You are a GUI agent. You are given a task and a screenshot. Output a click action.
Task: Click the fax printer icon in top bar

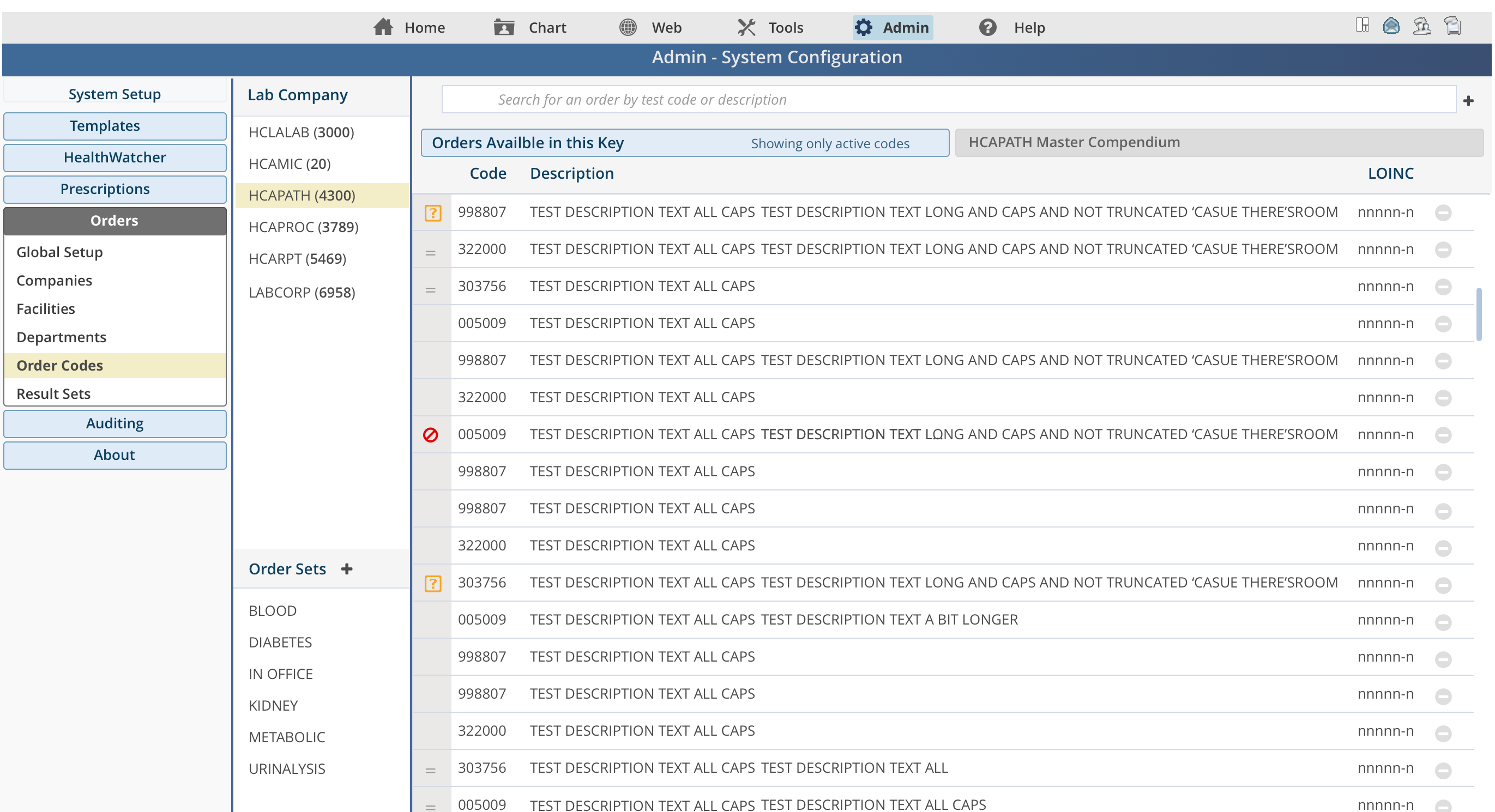tap(1452, 26)
